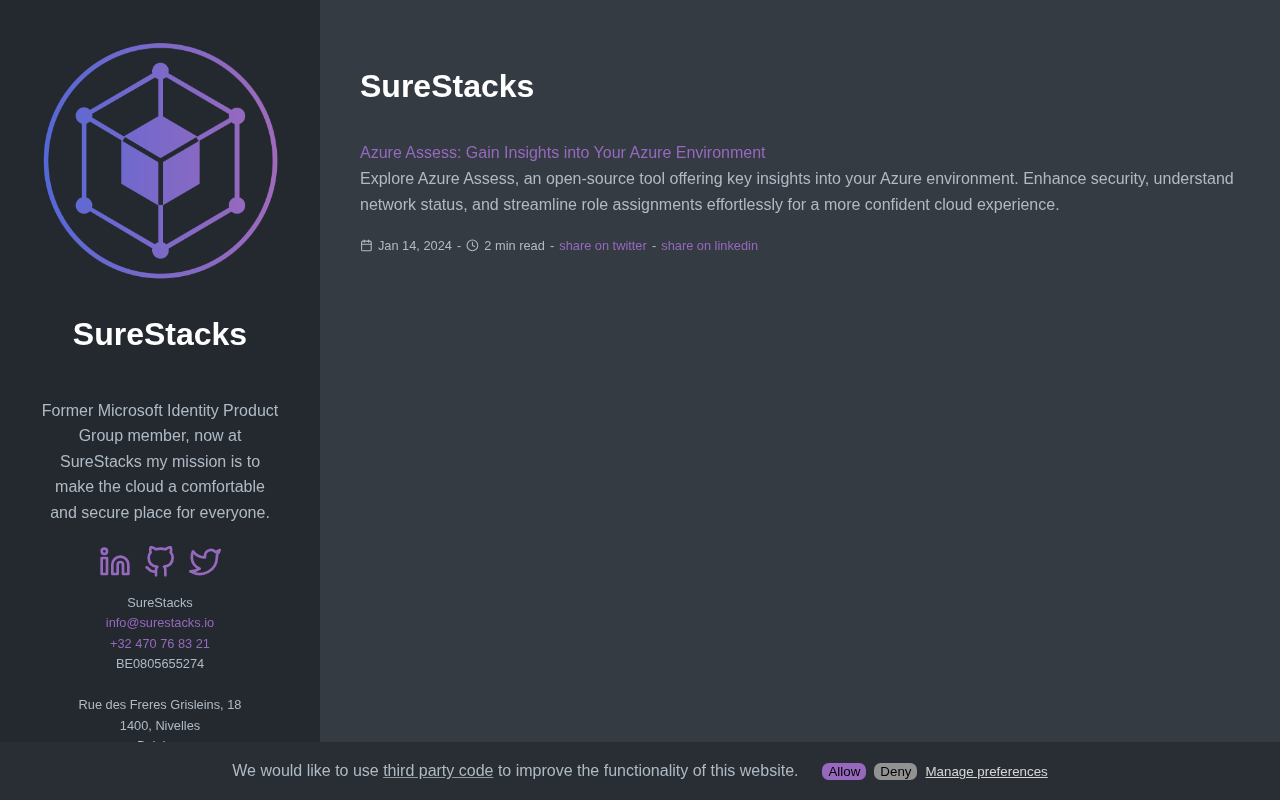Click the SureStacks main page heading
The image size is (1280, 800).
[447, 86]
